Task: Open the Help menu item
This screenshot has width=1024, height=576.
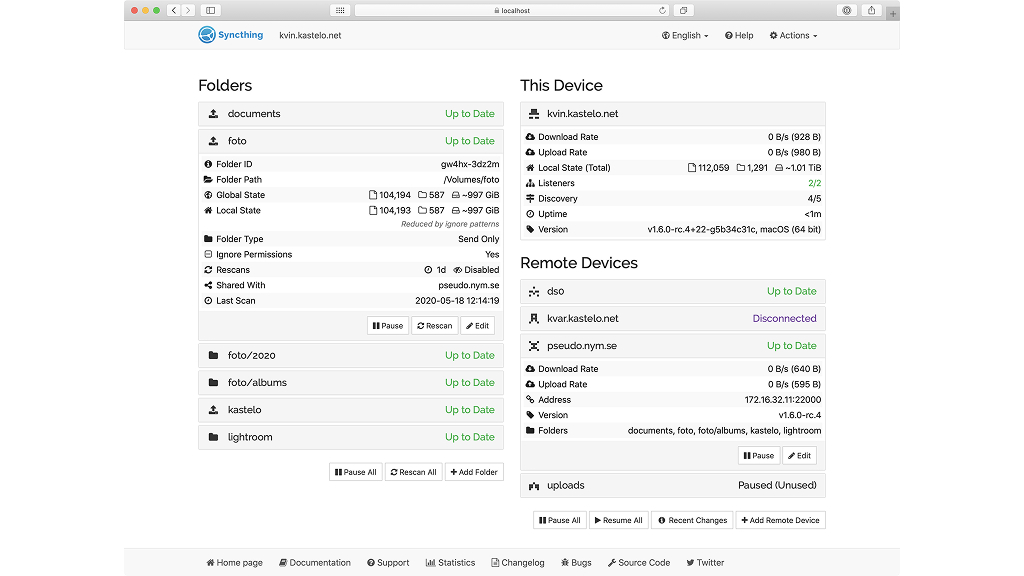Action: pos(739,35)
